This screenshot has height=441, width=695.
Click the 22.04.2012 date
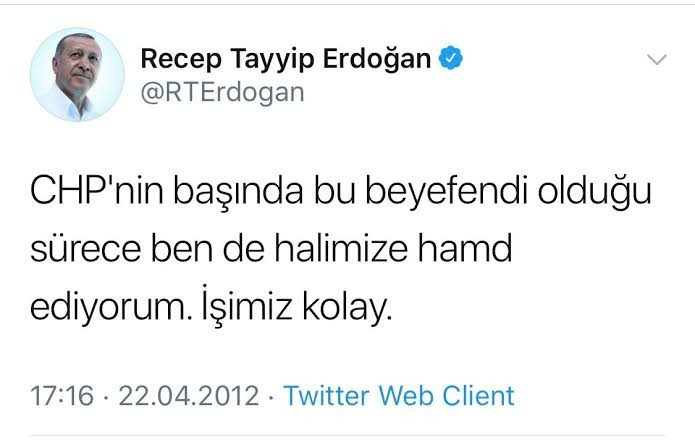(189, 395)
